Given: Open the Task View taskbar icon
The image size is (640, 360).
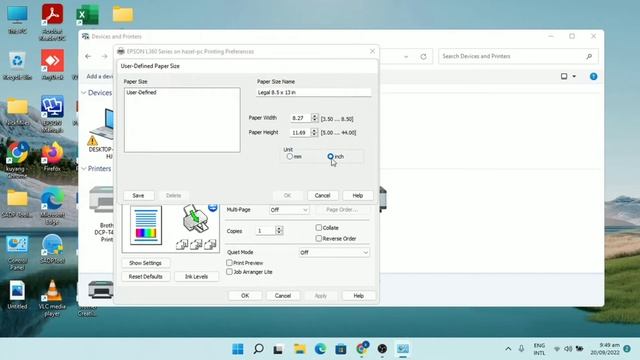Looking at the screenshot, I should (278, 349).
